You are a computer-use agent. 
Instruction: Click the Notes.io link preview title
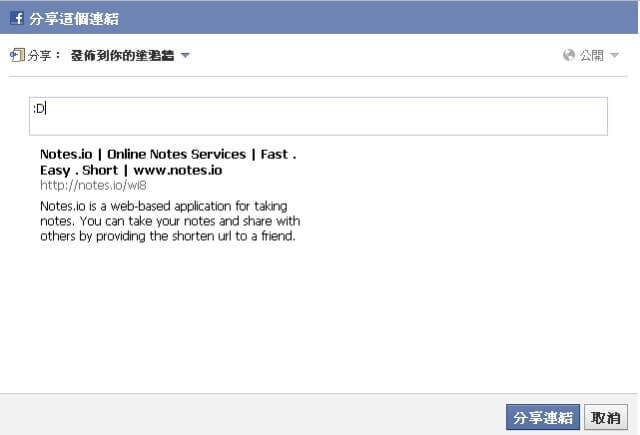tap(168, 162)
